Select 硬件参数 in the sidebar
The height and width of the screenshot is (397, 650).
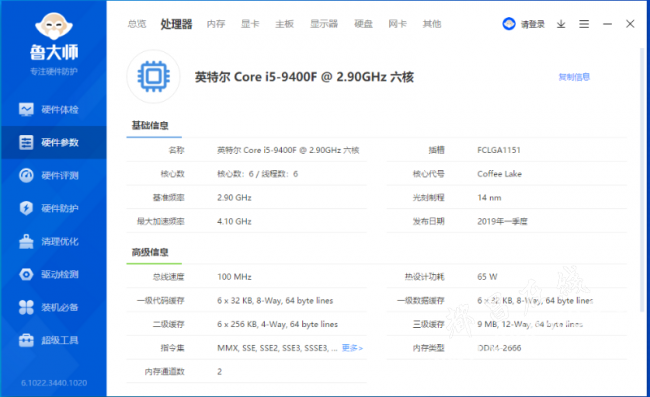[x=53, y=143]
